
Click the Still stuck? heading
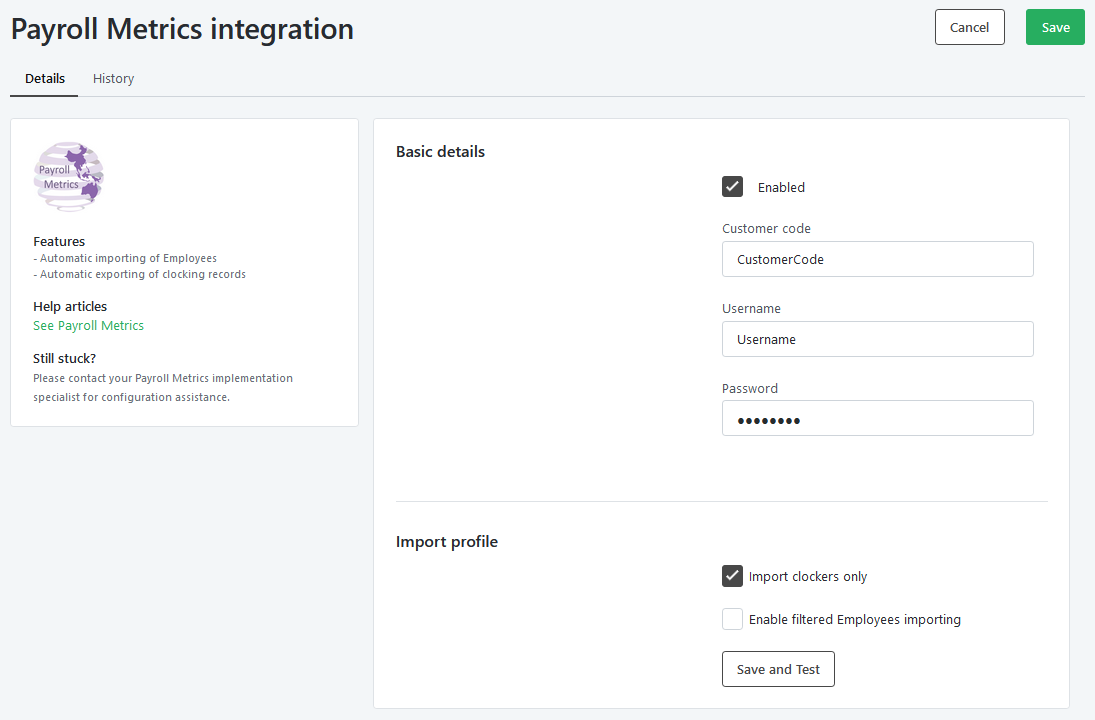(64, 358)
